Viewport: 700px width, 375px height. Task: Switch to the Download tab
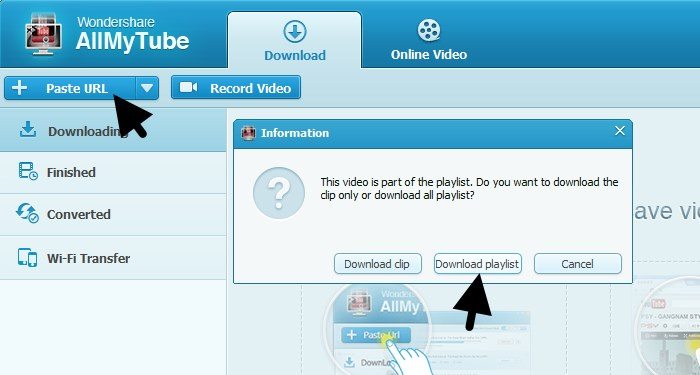(294, 40)
